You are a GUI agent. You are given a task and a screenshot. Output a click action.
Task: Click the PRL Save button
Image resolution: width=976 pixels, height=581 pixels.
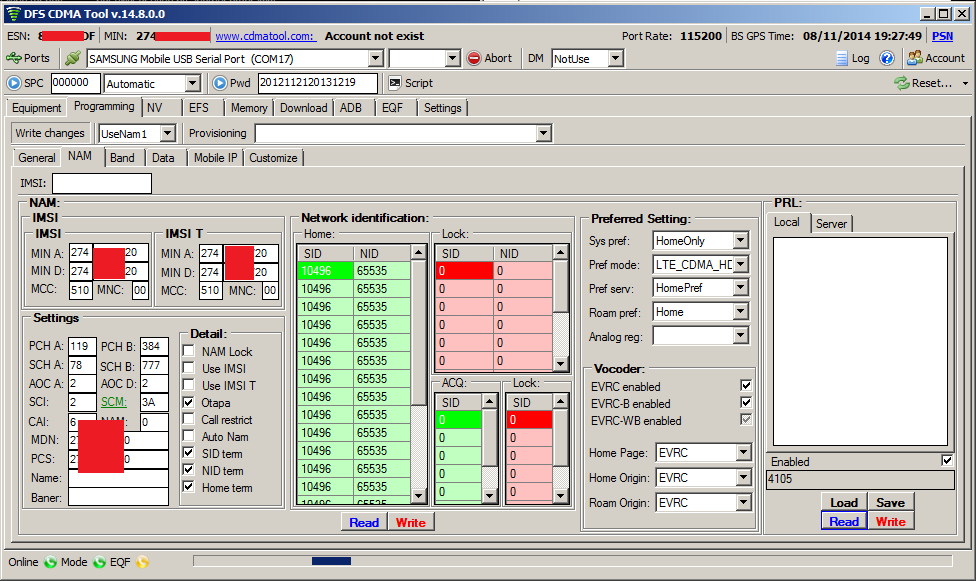(x=891, y=503)
